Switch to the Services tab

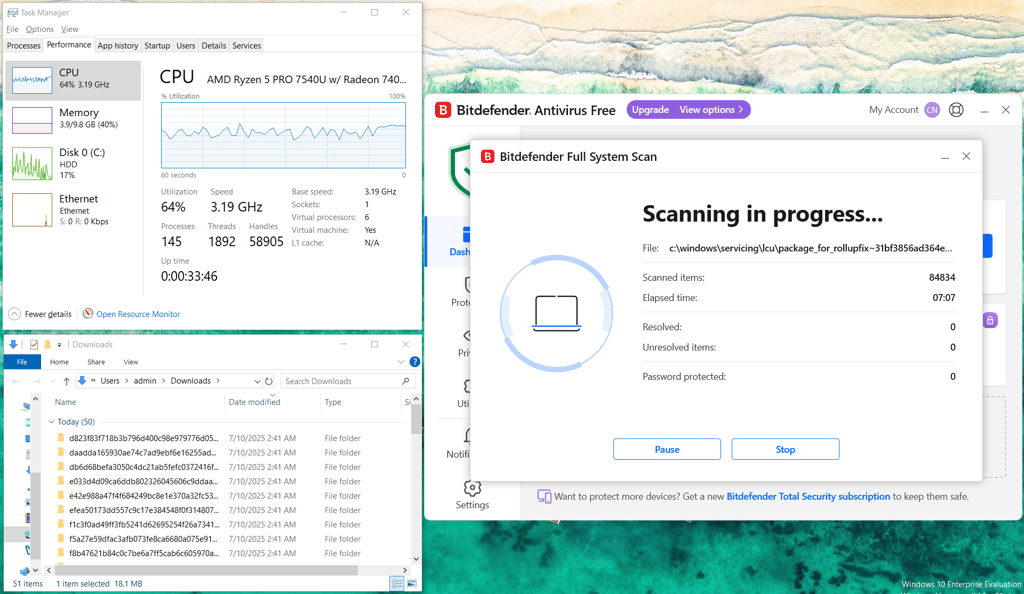tap(246, 46)
